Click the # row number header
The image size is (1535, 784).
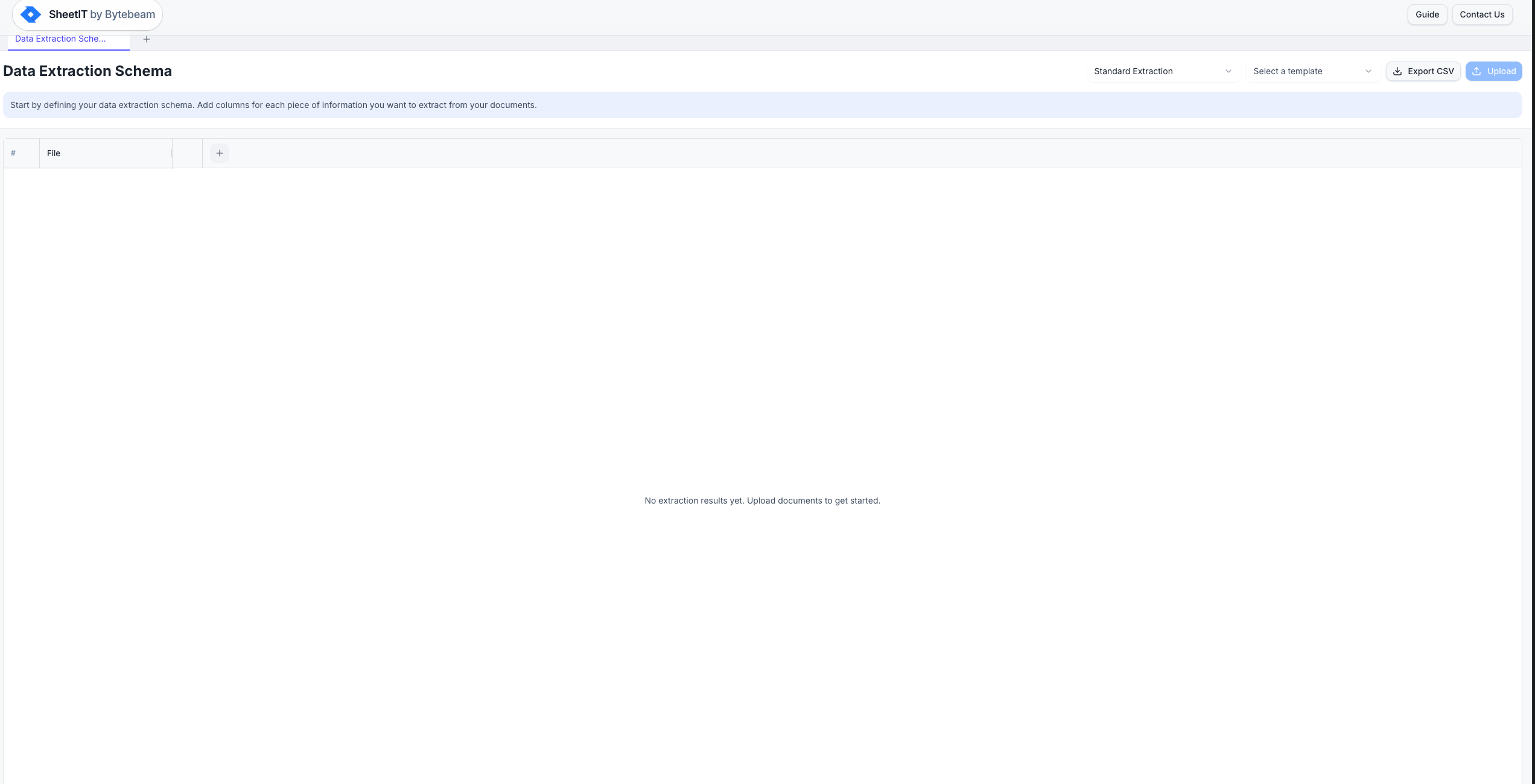pyautogui.click(x=13, y=153)
